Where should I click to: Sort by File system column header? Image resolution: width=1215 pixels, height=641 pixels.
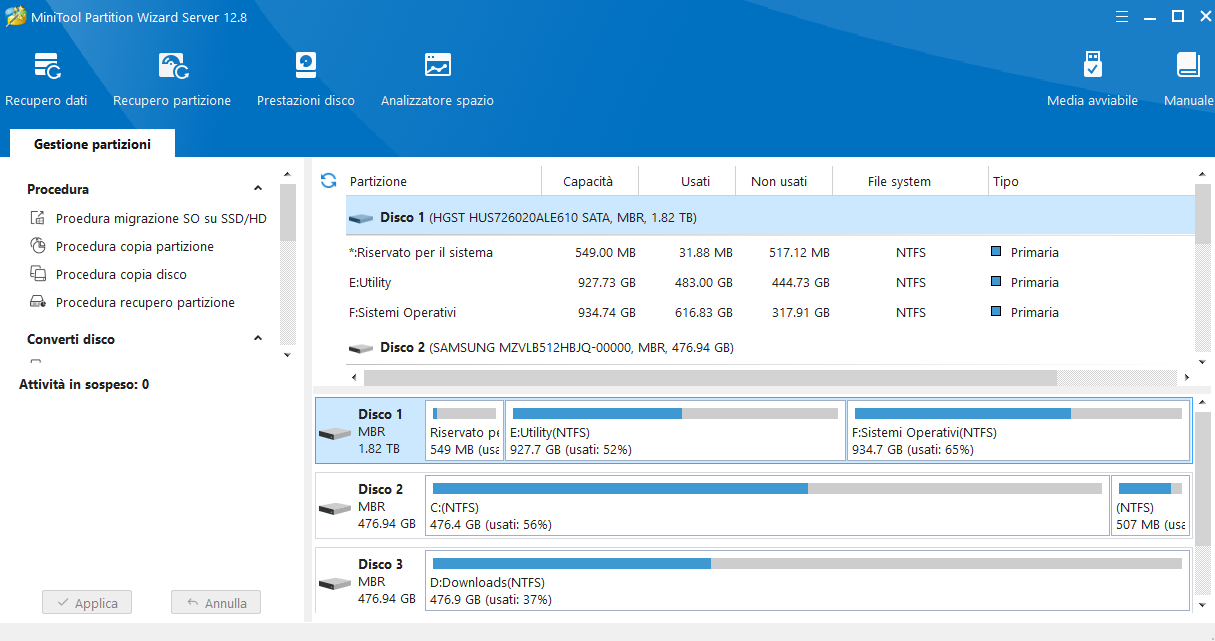899,181
